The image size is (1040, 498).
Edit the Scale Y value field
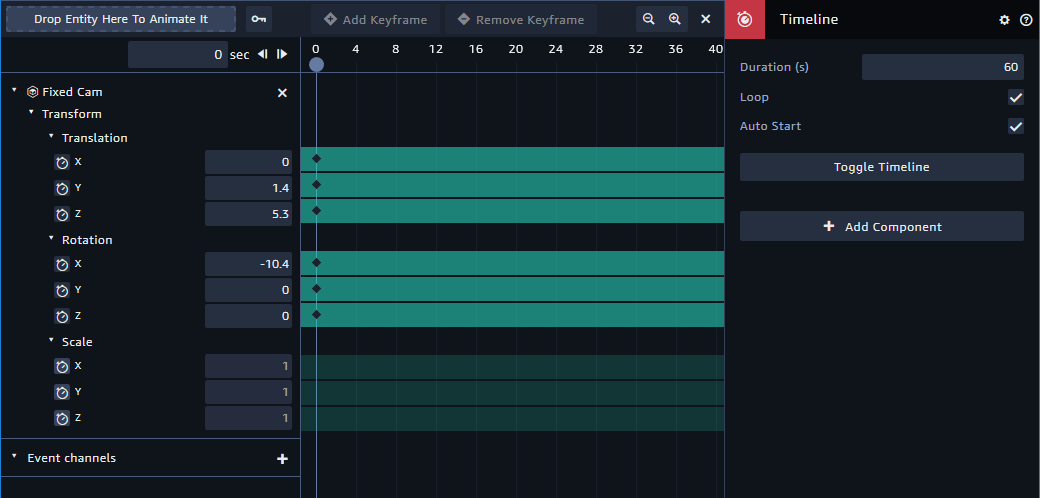[248, 393]
